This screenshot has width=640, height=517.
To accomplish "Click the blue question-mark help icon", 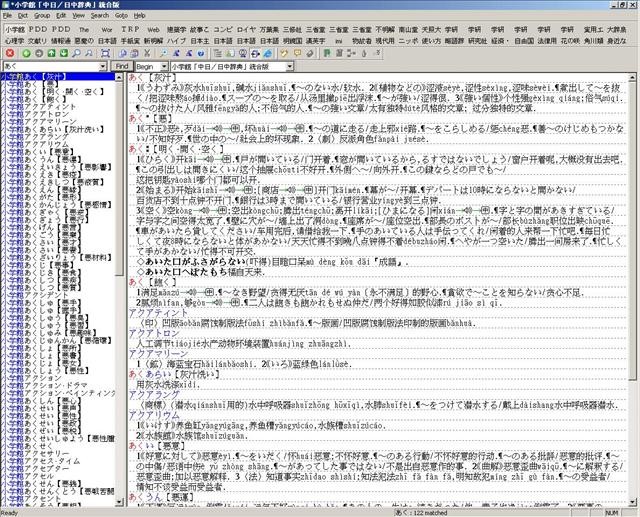I will (201, 53).
